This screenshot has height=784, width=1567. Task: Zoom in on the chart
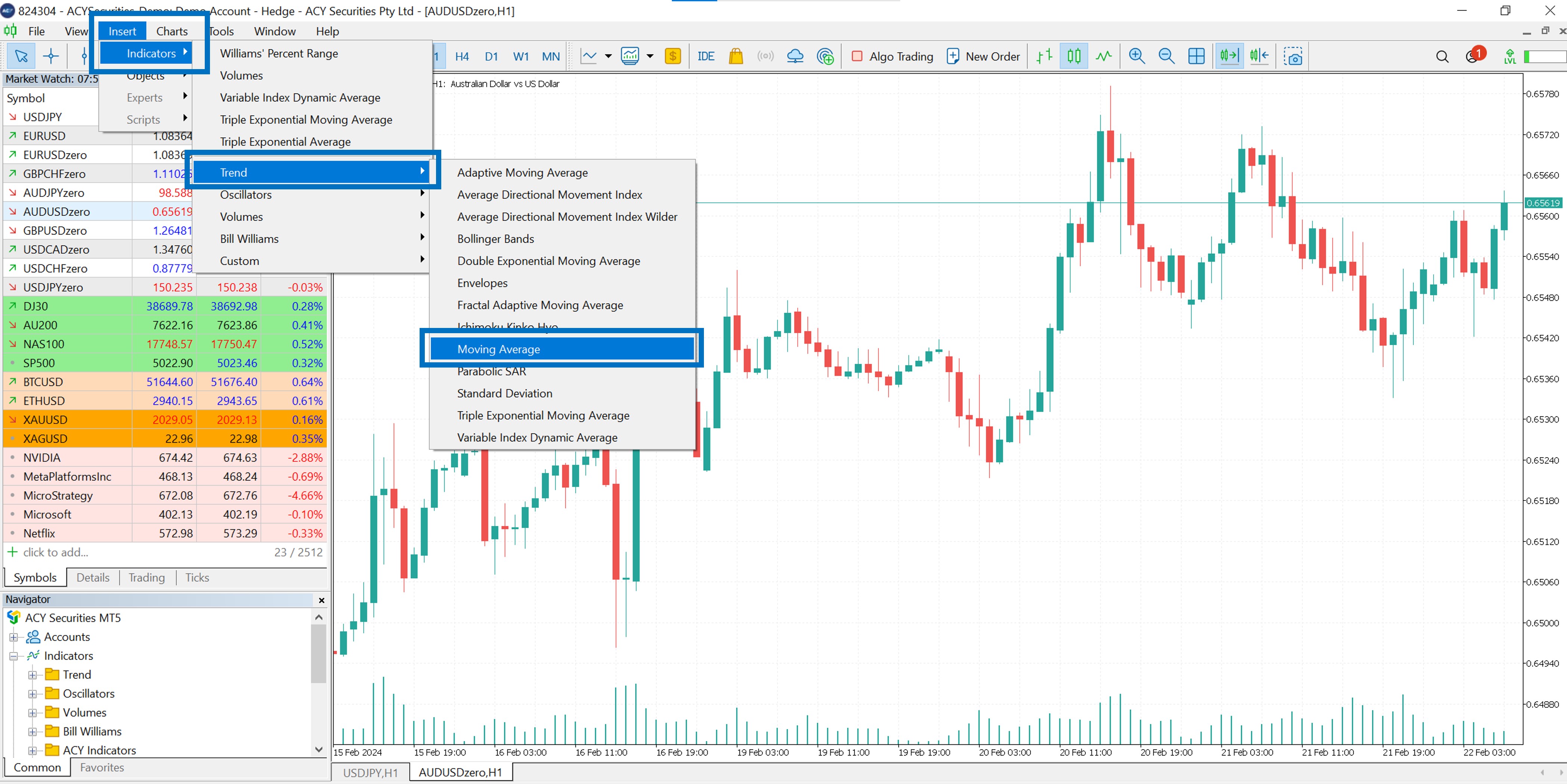pos(1136,56)
